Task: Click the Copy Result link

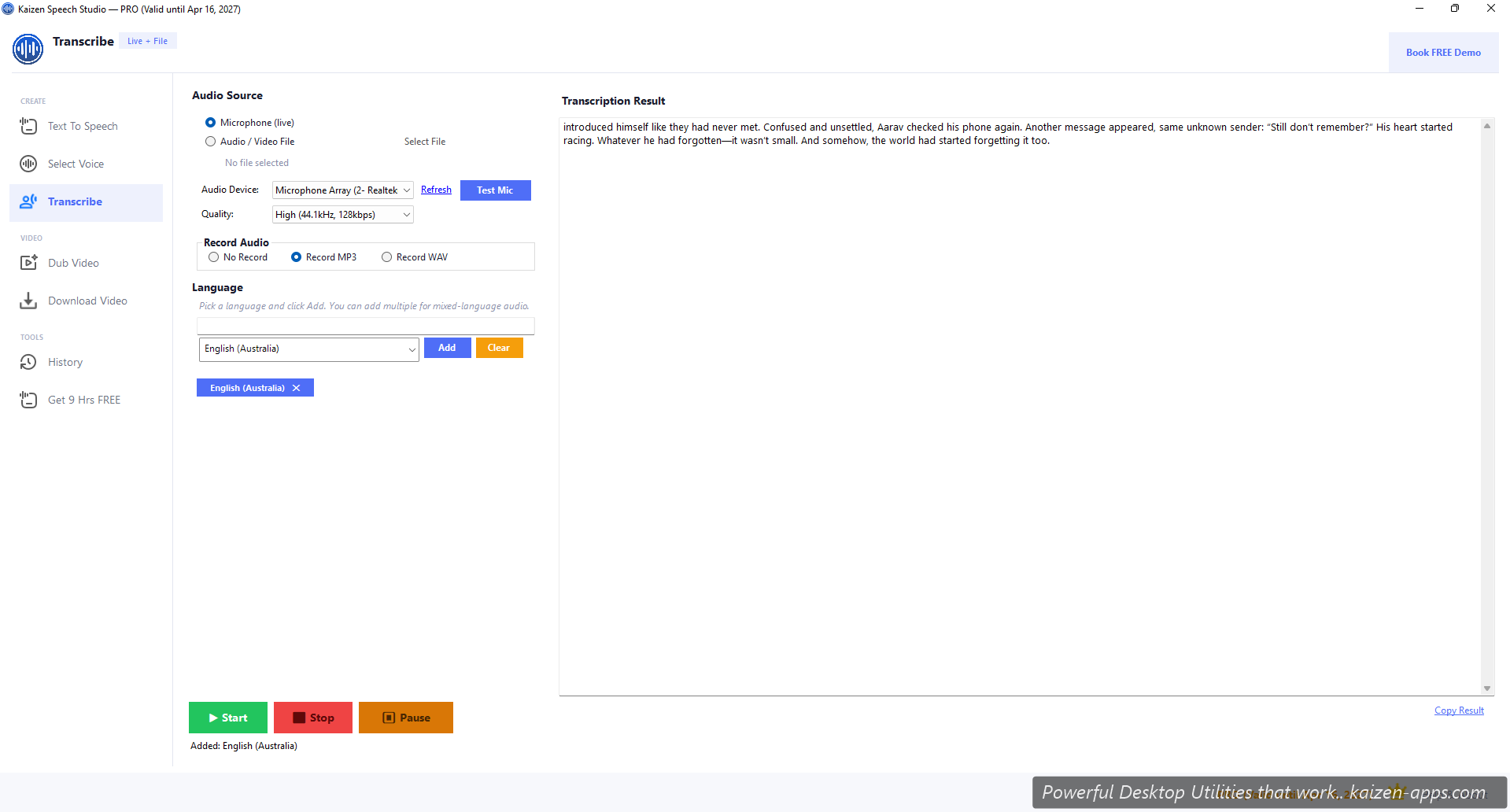Action: (x=1458, y=710)
